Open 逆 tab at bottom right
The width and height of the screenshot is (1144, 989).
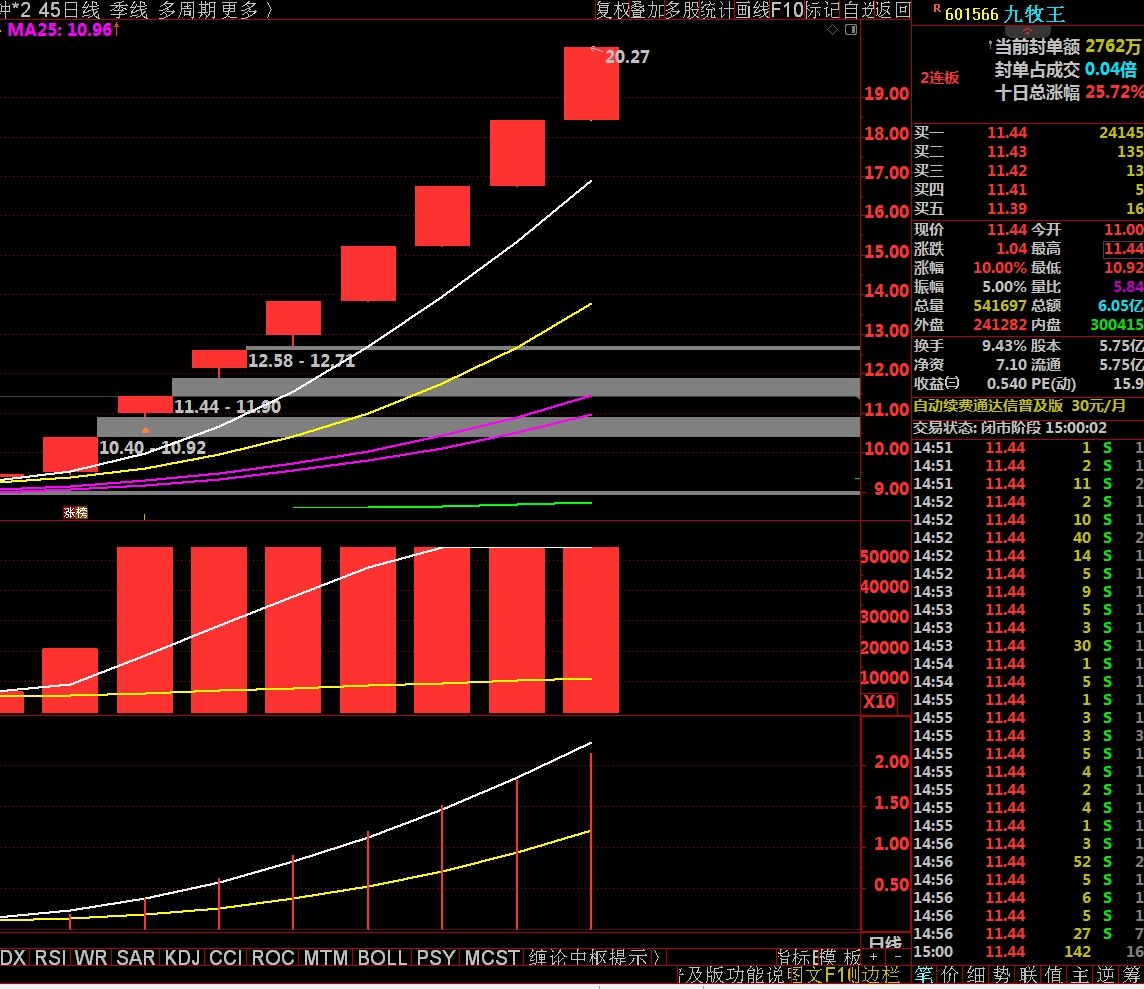coord(1106,974)
